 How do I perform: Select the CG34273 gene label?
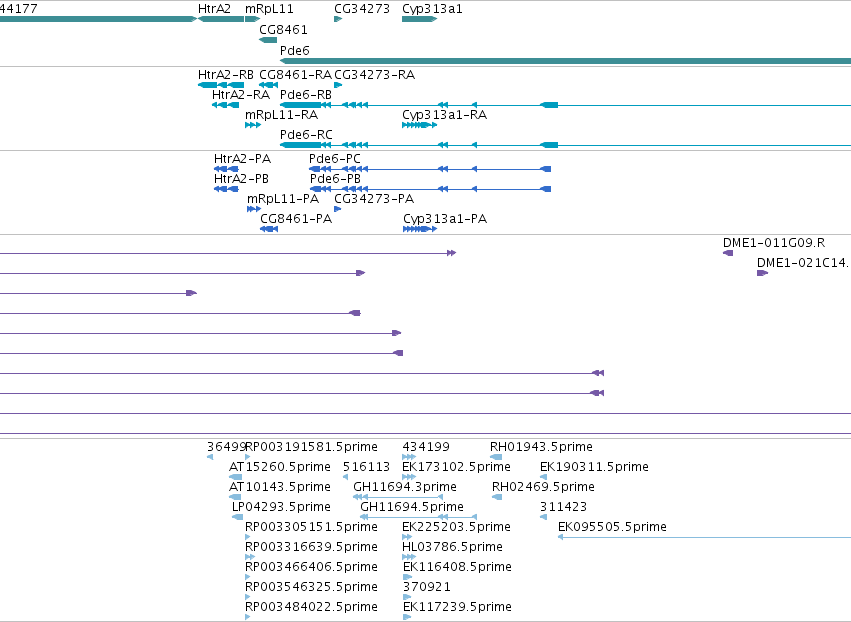pyautogui.click(x=362, y=9)
